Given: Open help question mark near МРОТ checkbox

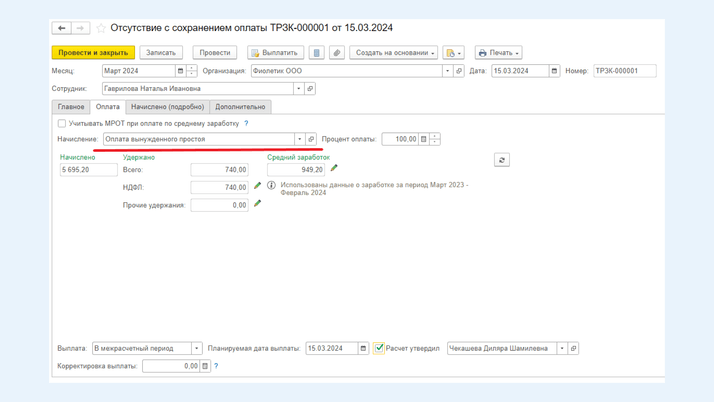Looking at the screenshot, I should click(x=246, y=123).
